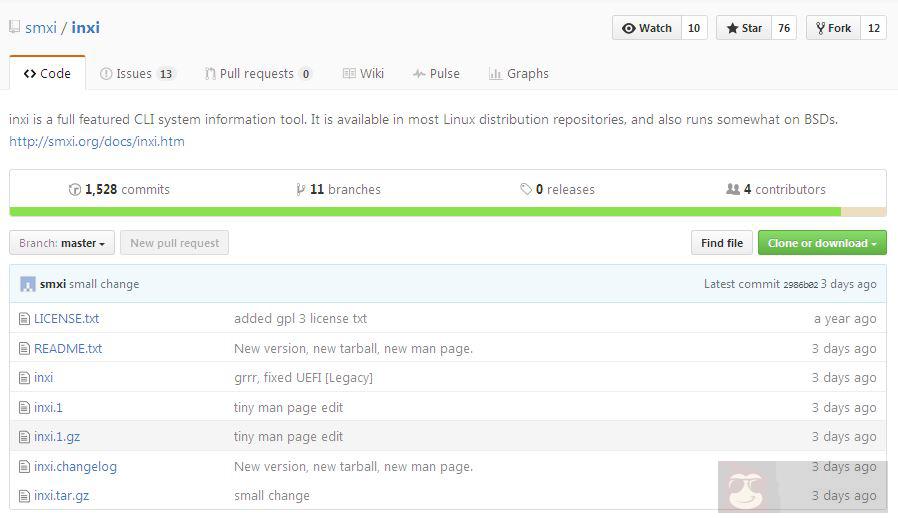Open the Pulse tab
The width and height of the screenshot is (898, 518).
coord(436,73)
